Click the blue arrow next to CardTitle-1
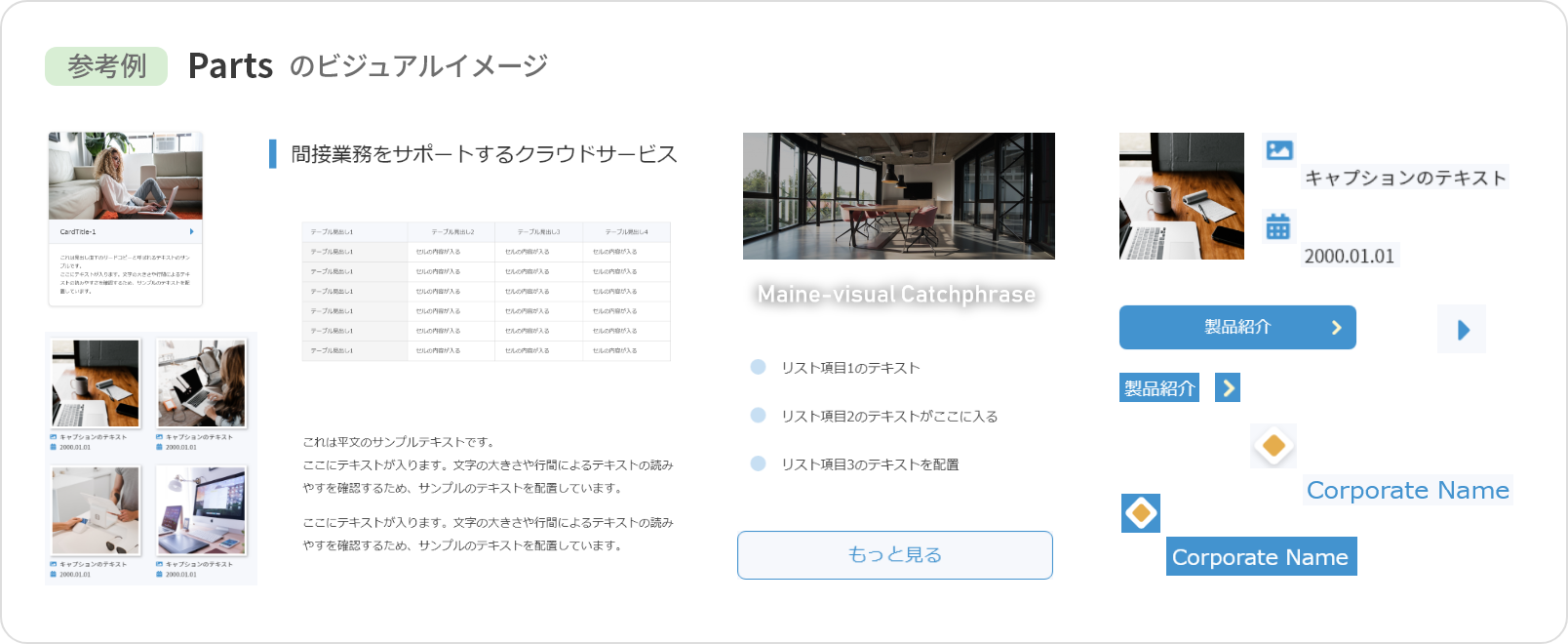 [x=192, y=232]
